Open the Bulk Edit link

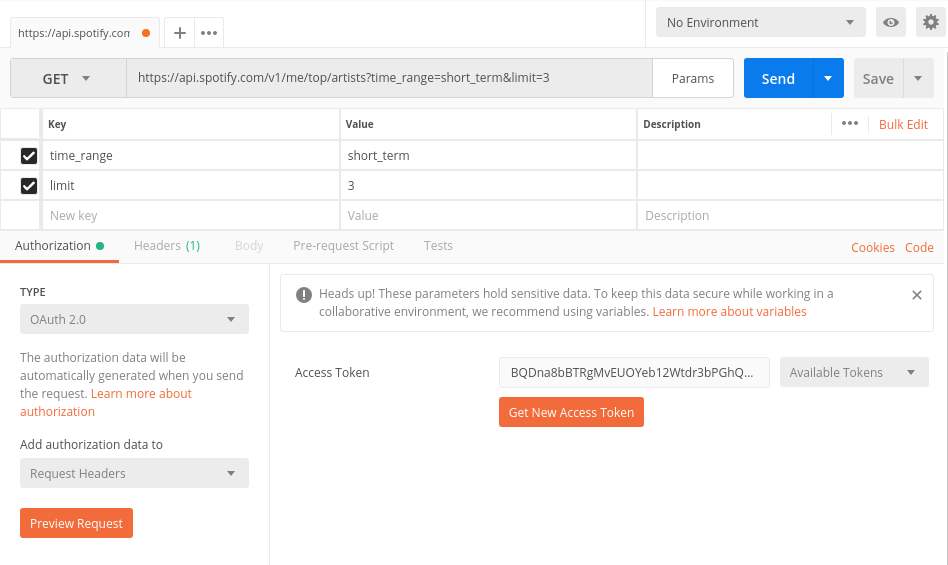click(x=903, y=124)
